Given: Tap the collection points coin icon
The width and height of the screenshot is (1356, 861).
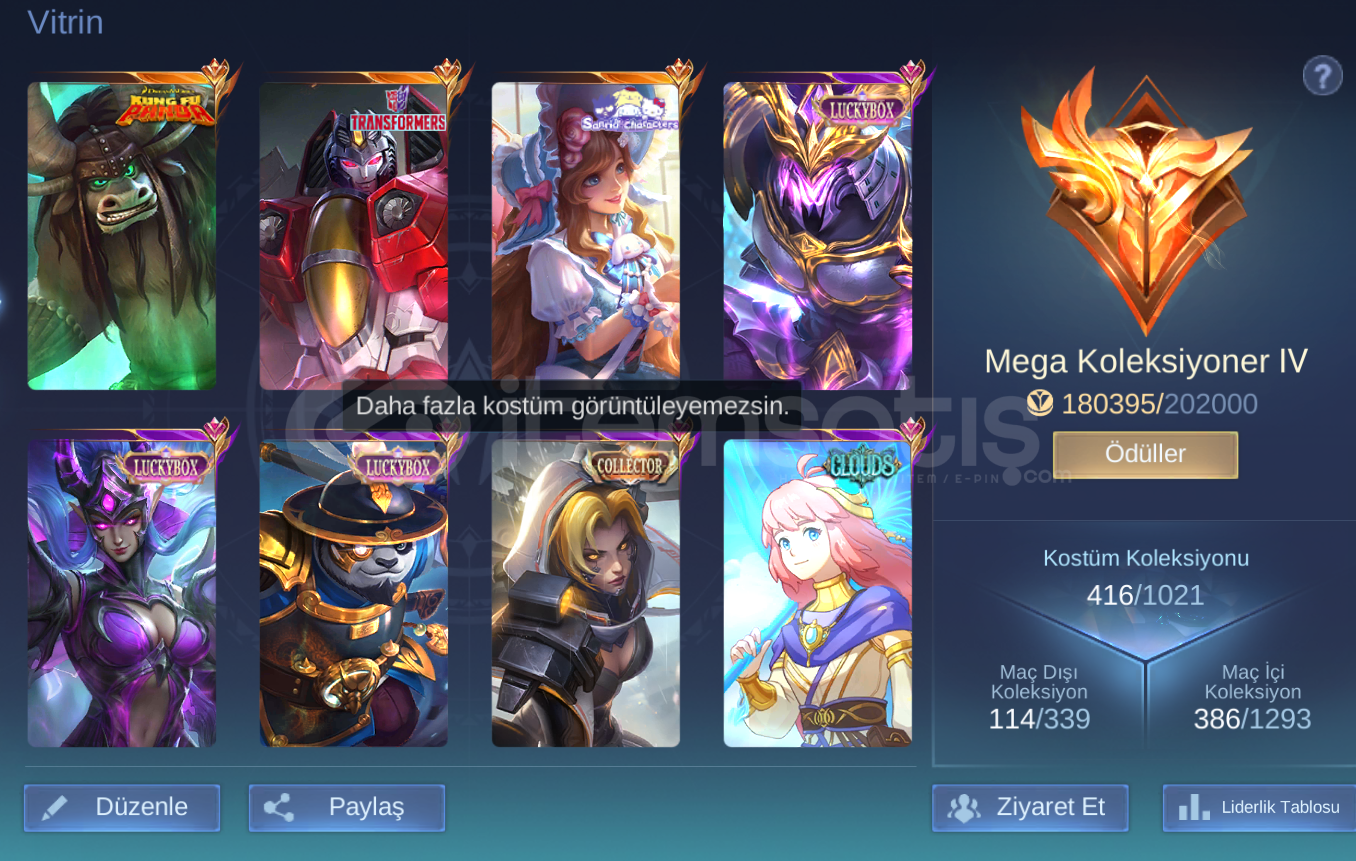Looking at the screenshot, I should [1040, 403].
